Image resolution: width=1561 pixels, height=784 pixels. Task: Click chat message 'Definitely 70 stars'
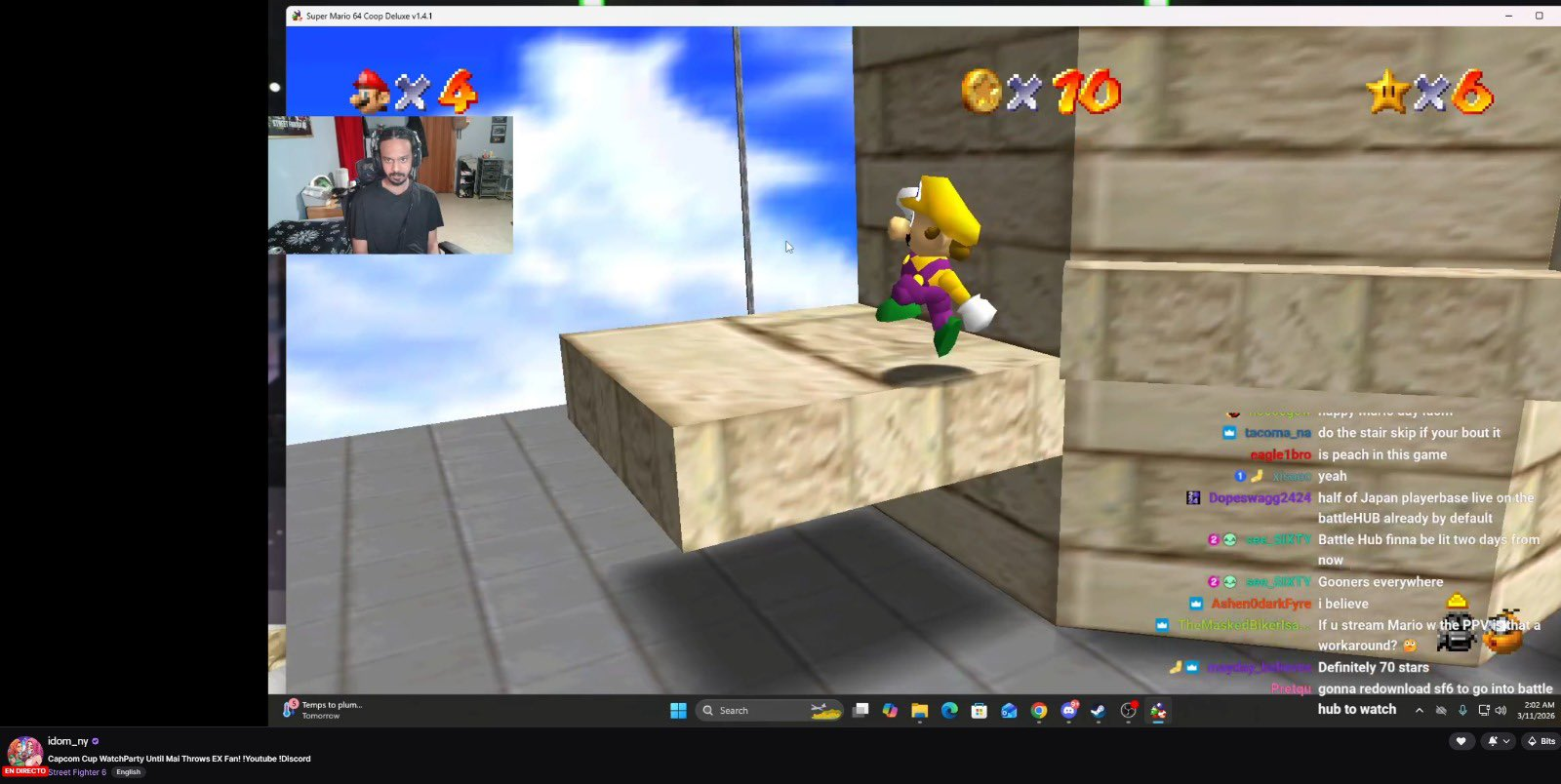pos(1374,667)
